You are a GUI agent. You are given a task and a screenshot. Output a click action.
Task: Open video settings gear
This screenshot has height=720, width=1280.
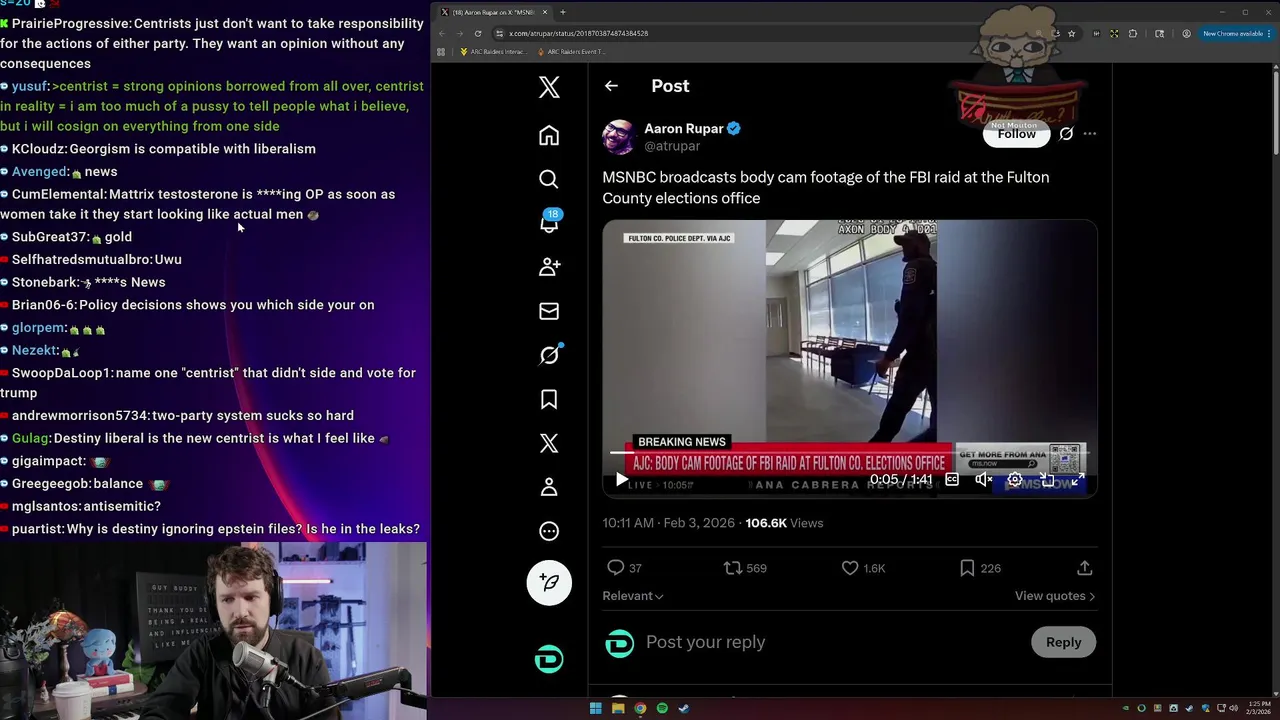1015,480
